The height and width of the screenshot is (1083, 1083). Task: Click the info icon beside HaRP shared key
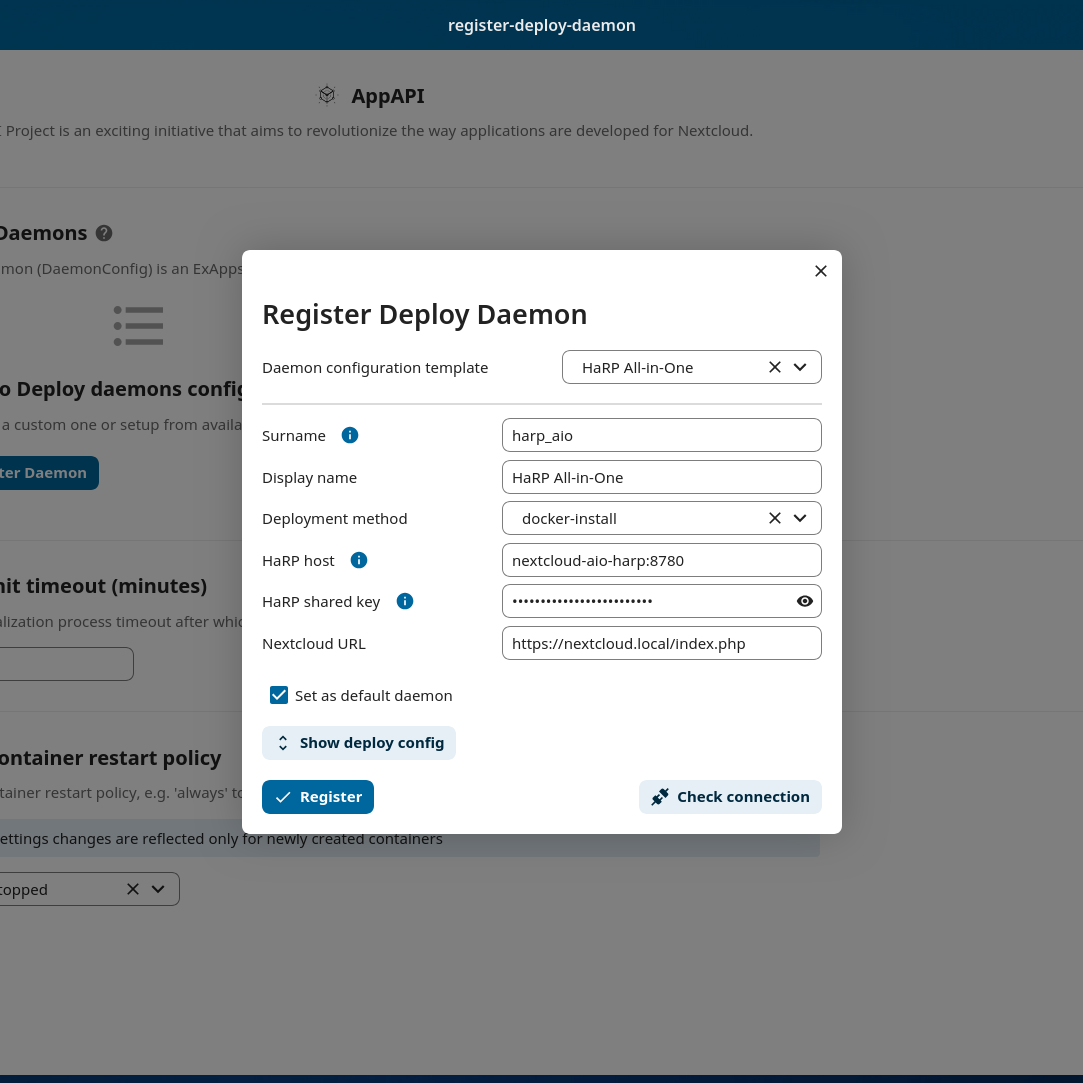tap(405, 601)
